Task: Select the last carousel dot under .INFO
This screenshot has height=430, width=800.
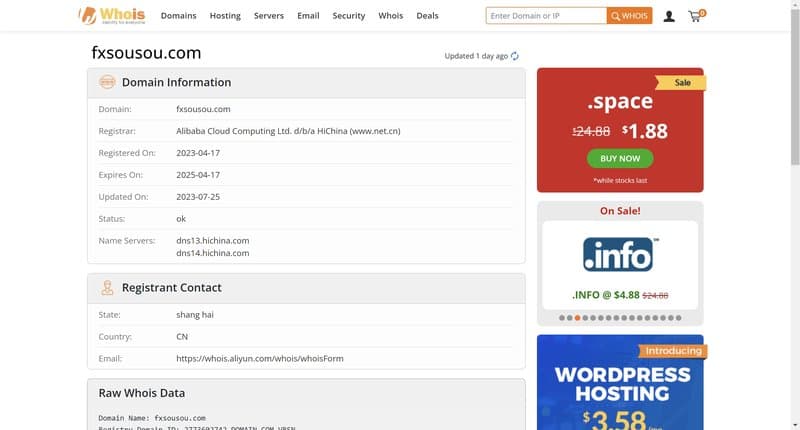Action: click(679, 318)
